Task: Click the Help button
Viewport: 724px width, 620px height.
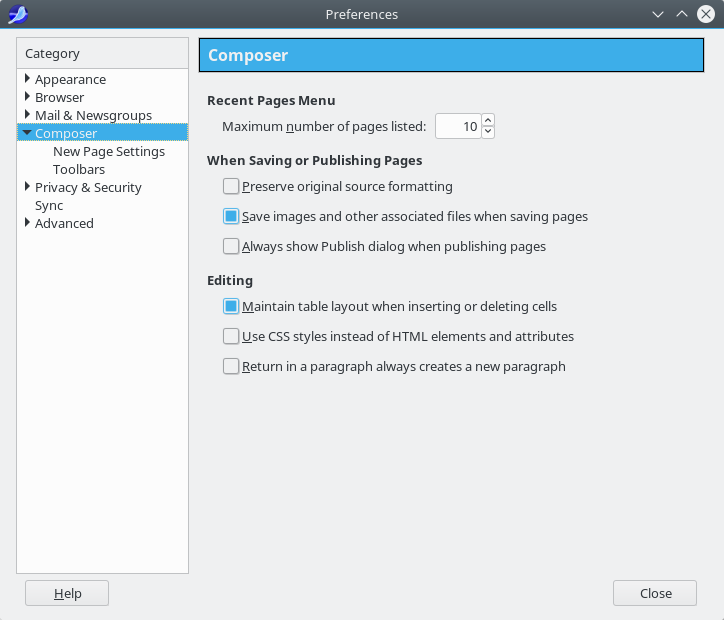Action: coord(67,593)
